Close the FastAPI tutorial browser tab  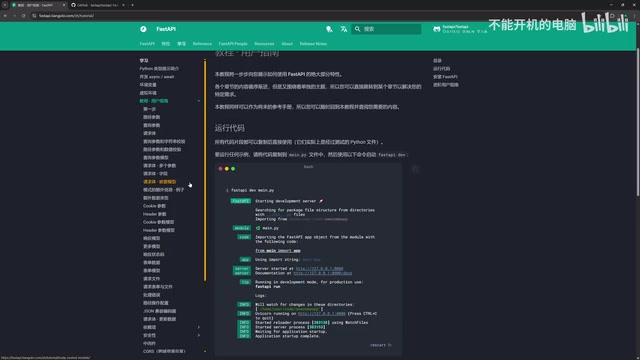click(64, 5)
